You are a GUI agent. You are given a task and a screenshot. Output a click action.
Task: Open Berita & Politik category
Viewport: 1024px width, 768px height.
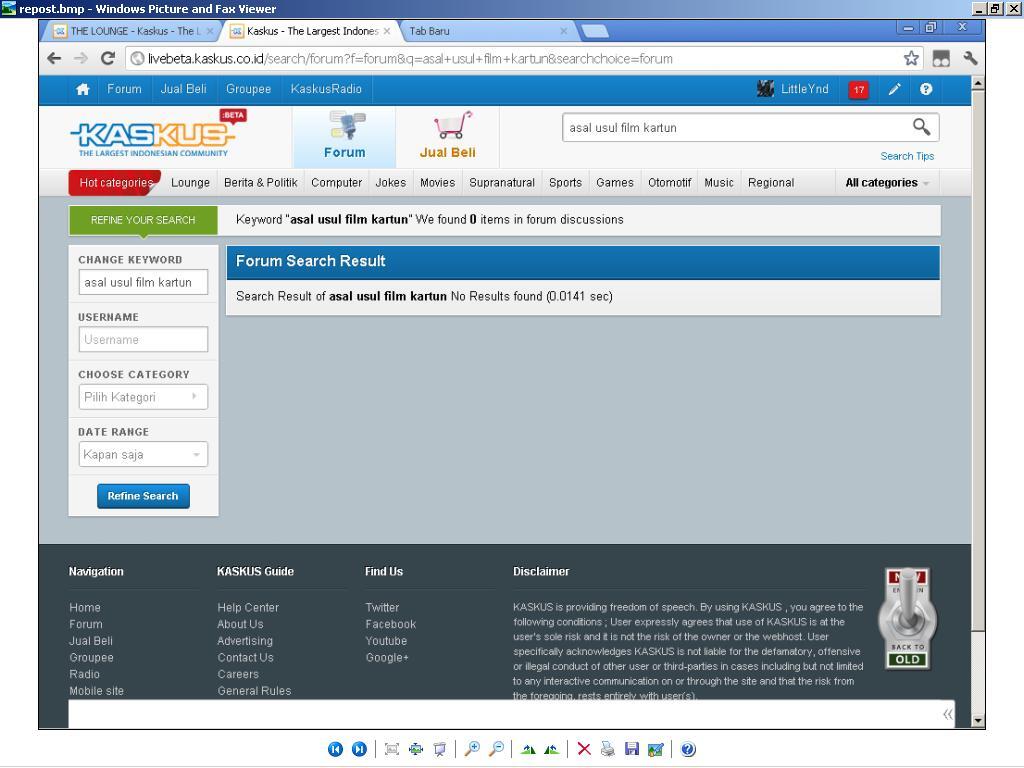[x=261, y=183]
